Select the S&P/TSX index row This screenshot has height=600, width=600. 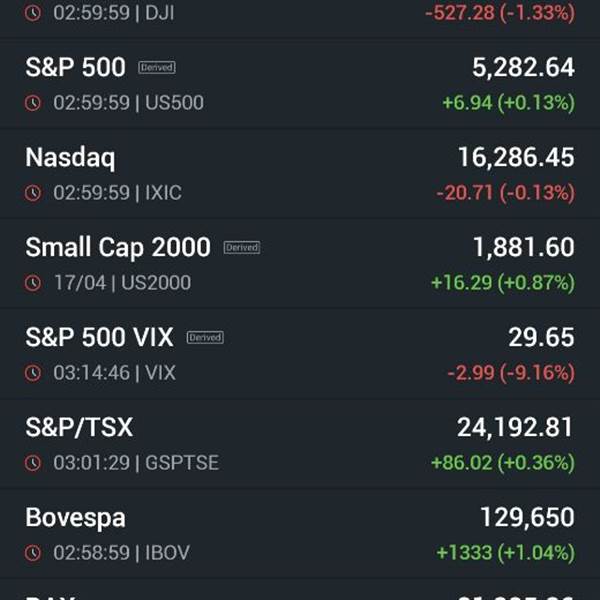(300, 444)
